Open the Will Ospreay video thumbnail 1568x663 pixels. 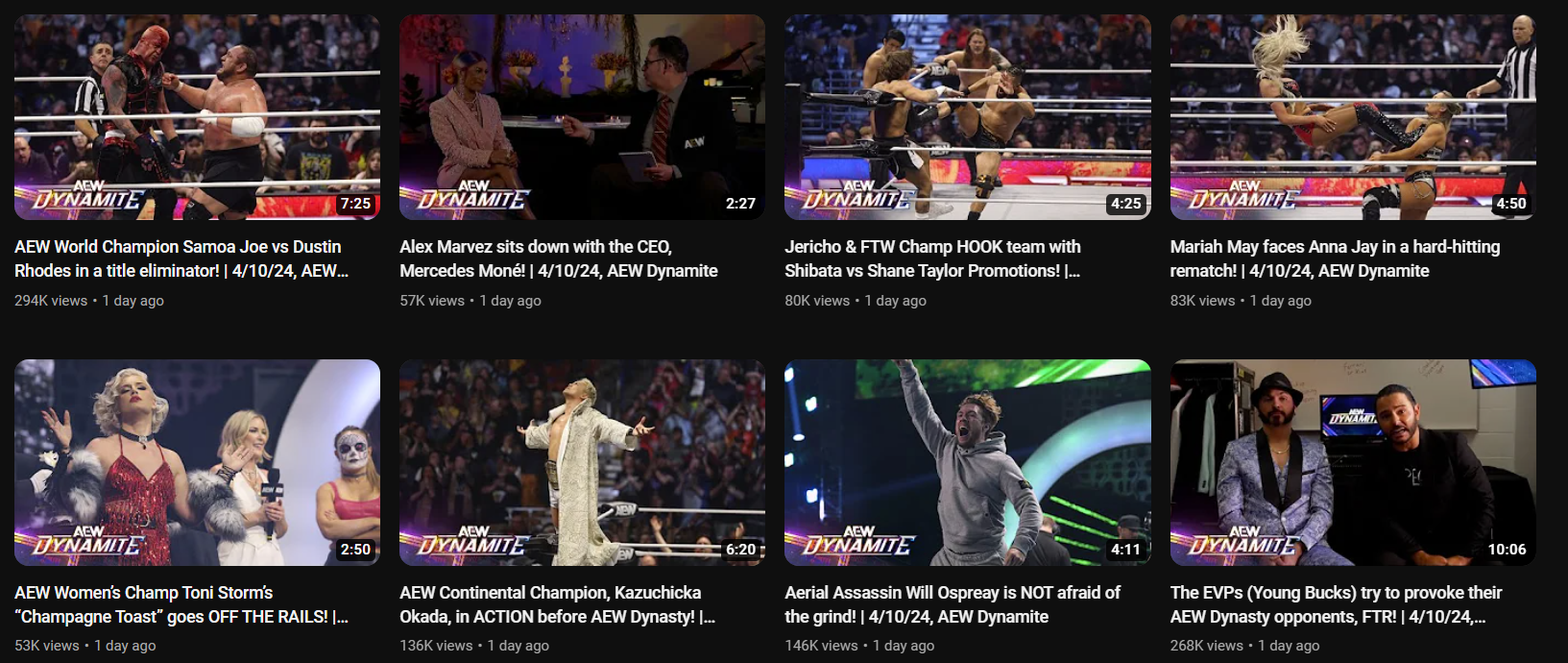pyautogui.click(x=967, y=462)
